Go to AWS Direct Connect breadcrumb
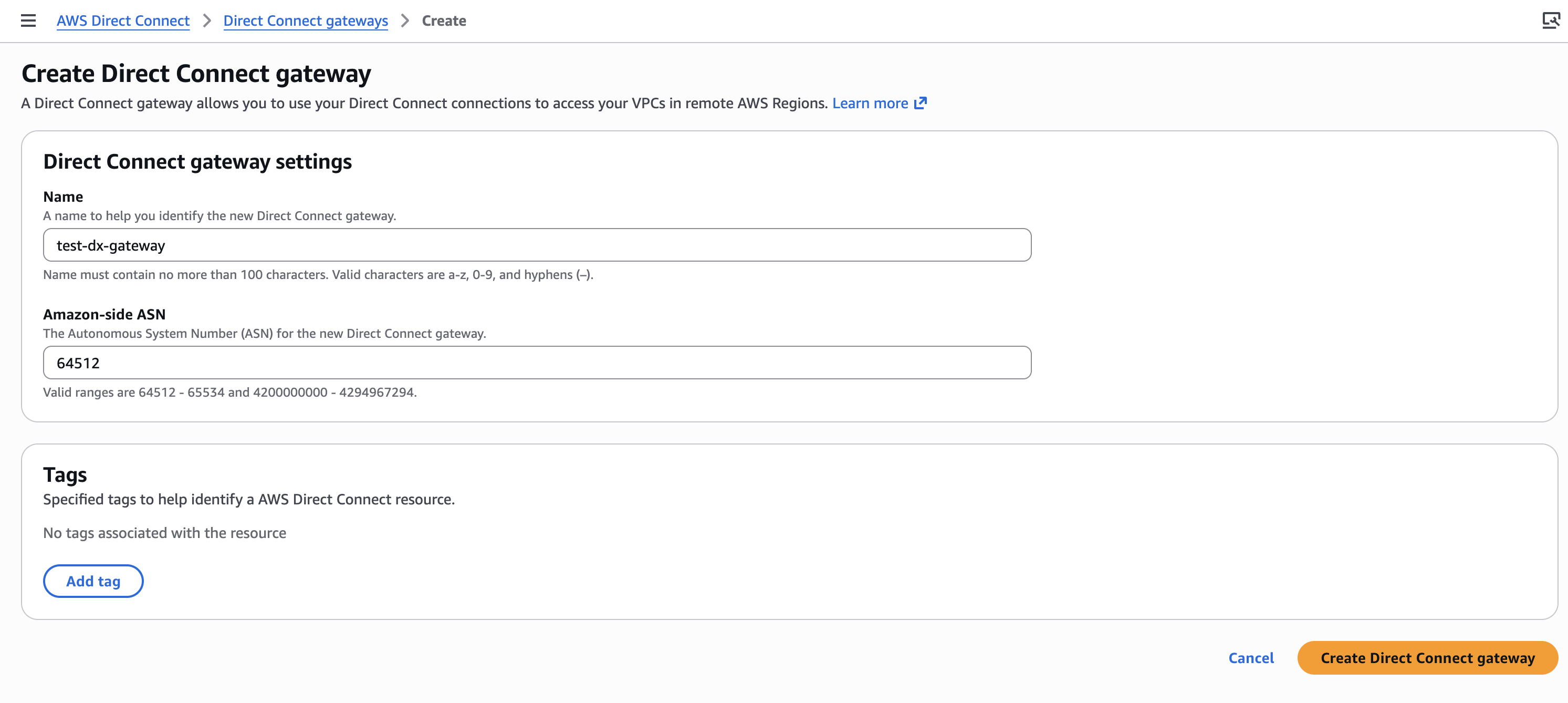Image resolution: width=1568 pixels, height=703 pixels. pos(123,20)
